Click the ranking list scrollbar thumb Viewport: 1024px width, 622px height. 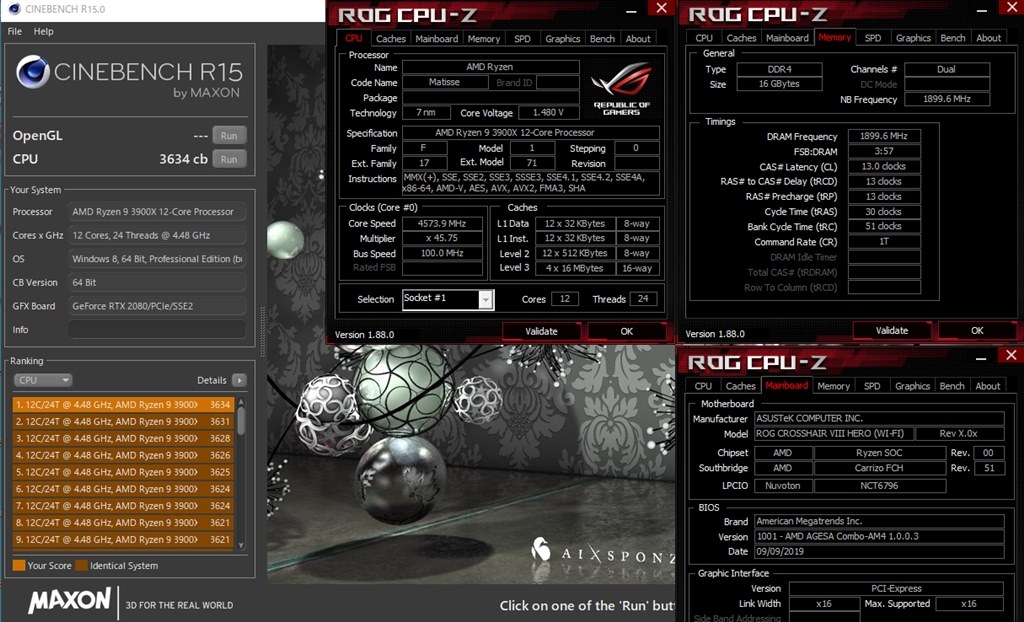241,420
